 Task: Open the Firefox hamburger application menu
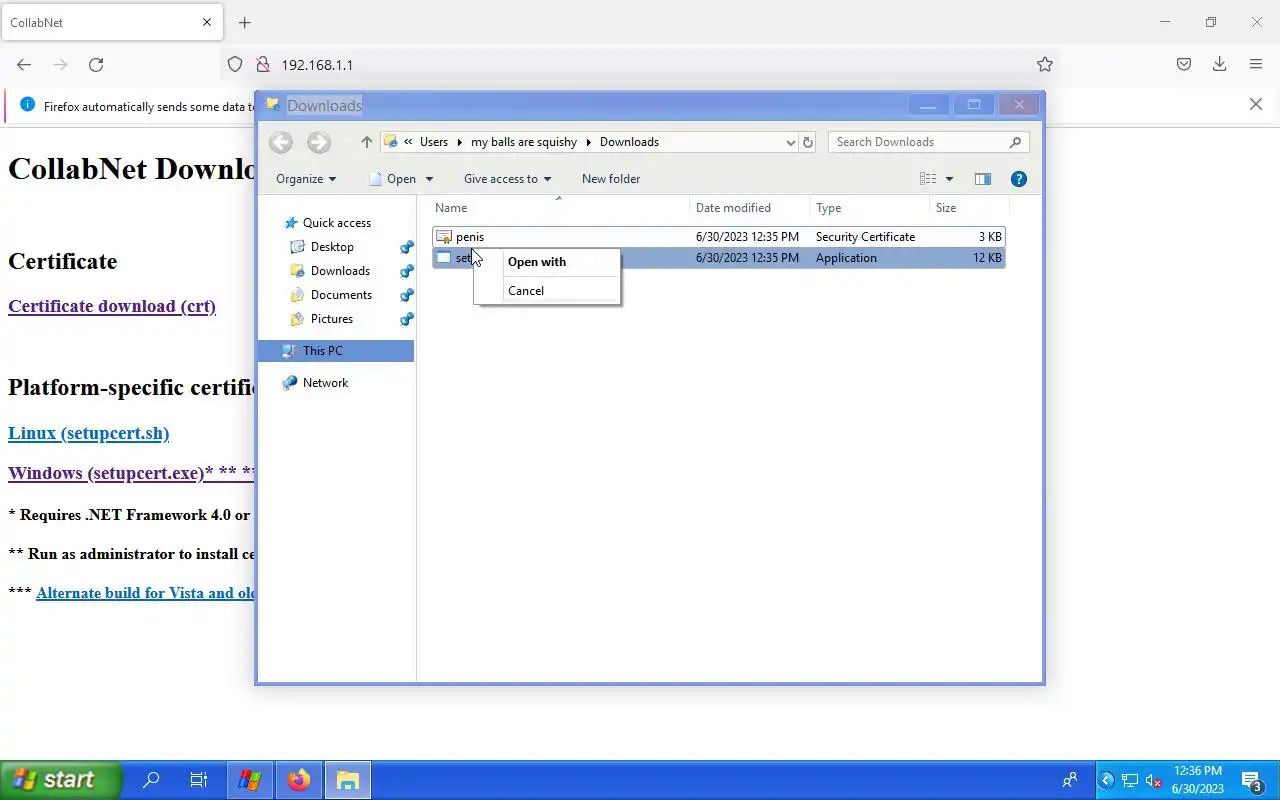pyautogui.click(x=1256, y=65)
